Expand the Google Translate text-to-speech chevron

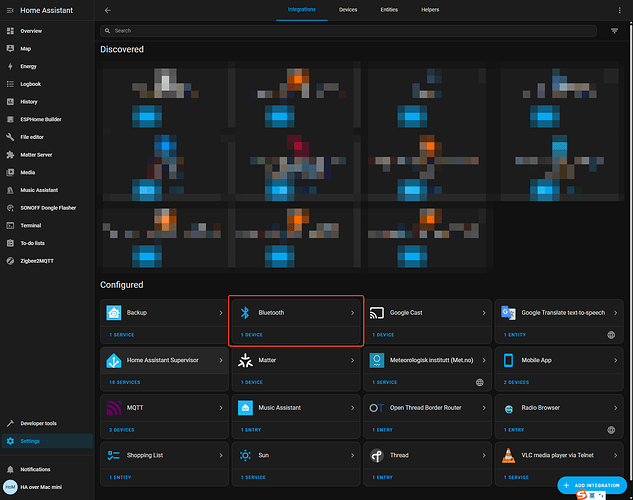(x=616, y=313)
